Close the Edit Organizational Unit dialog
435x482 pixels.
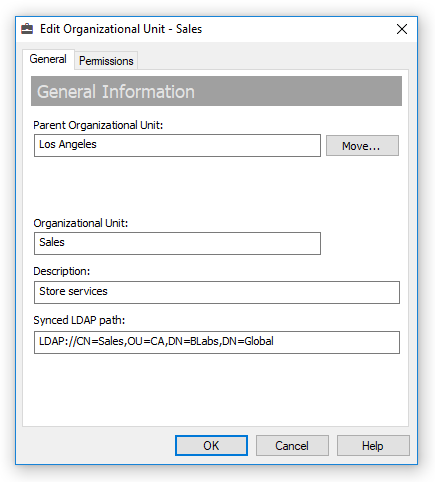(402, 29)
